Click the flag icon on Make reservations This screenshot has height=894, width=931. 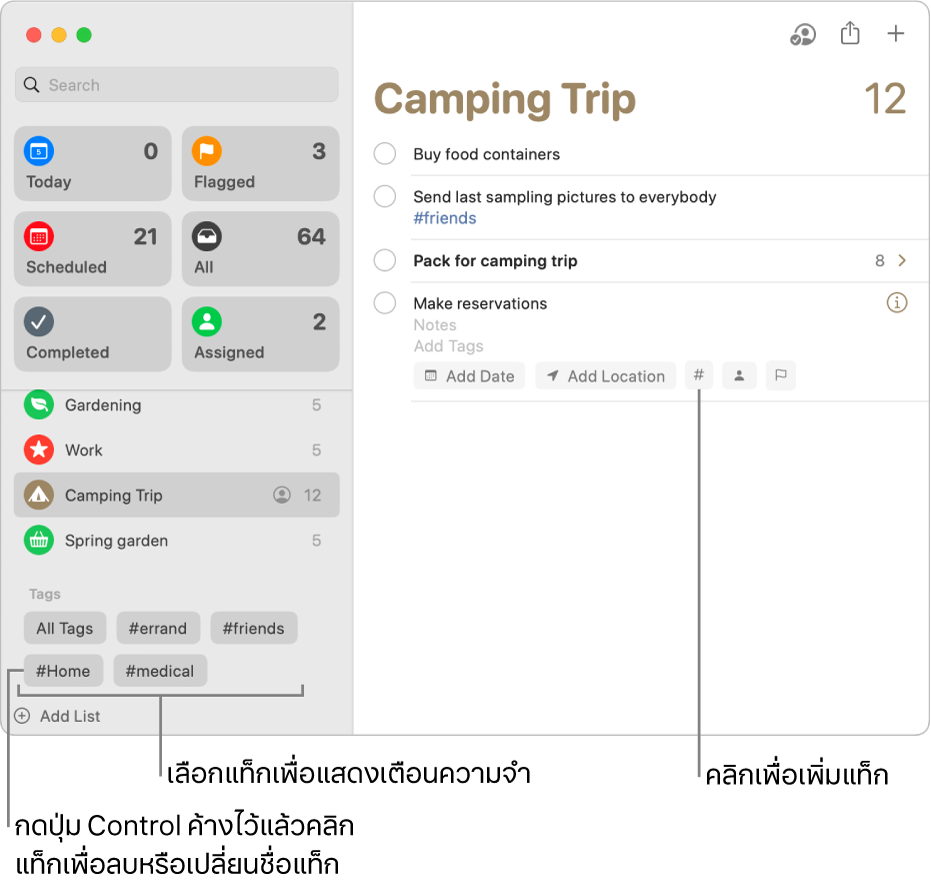click(781, 376)
